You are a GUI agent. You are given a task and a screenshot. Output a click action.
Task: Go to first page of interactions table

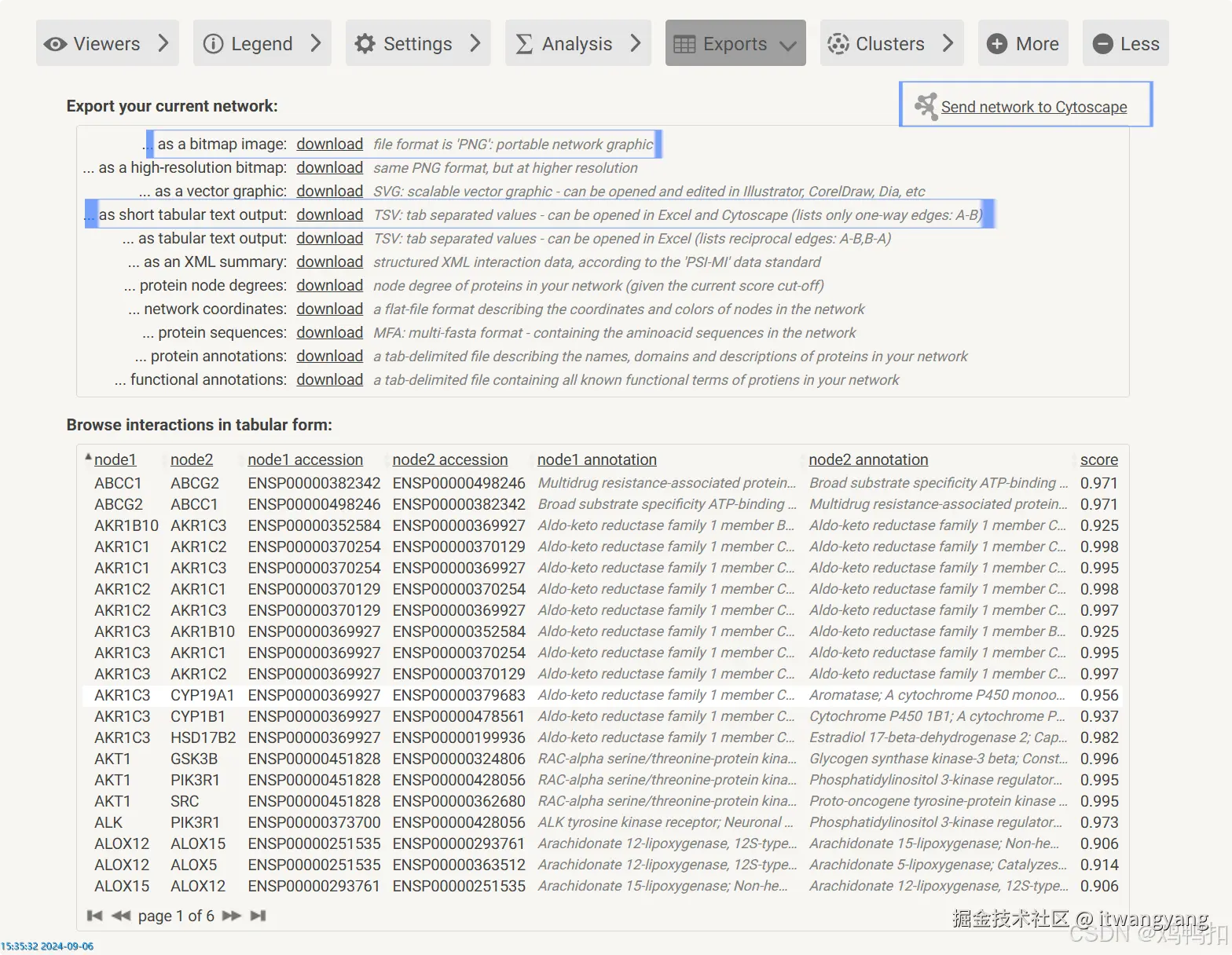pos(94,916)
